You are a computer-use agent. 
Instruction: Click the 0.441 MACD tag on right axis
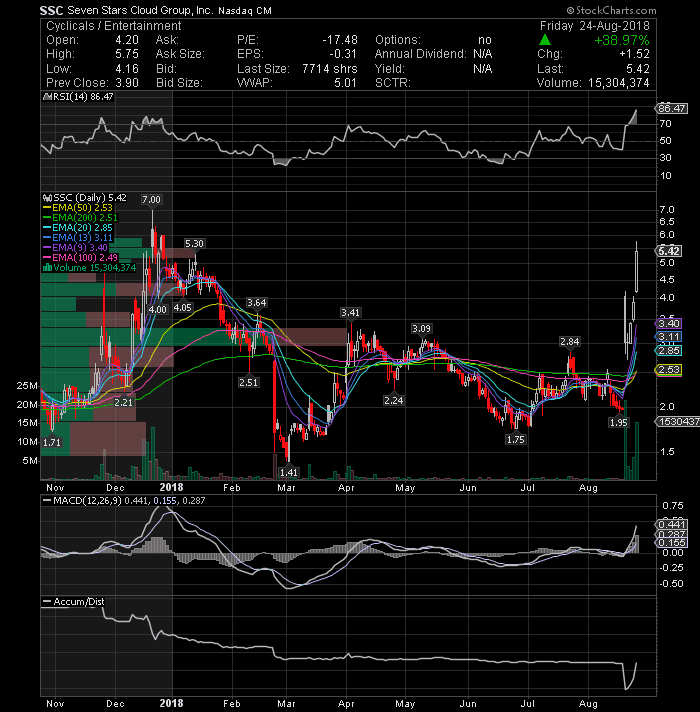click(x=672, y=524)
